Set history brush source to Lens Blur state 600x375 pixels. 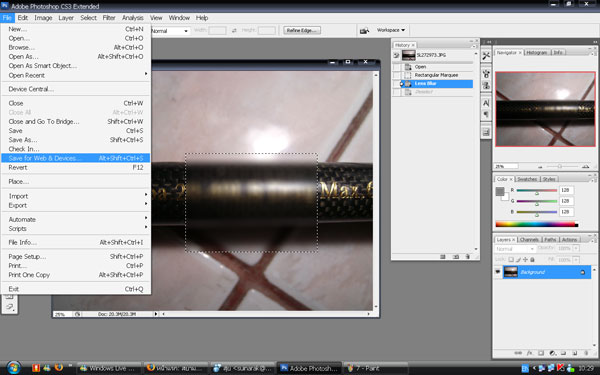pos(397,84)
